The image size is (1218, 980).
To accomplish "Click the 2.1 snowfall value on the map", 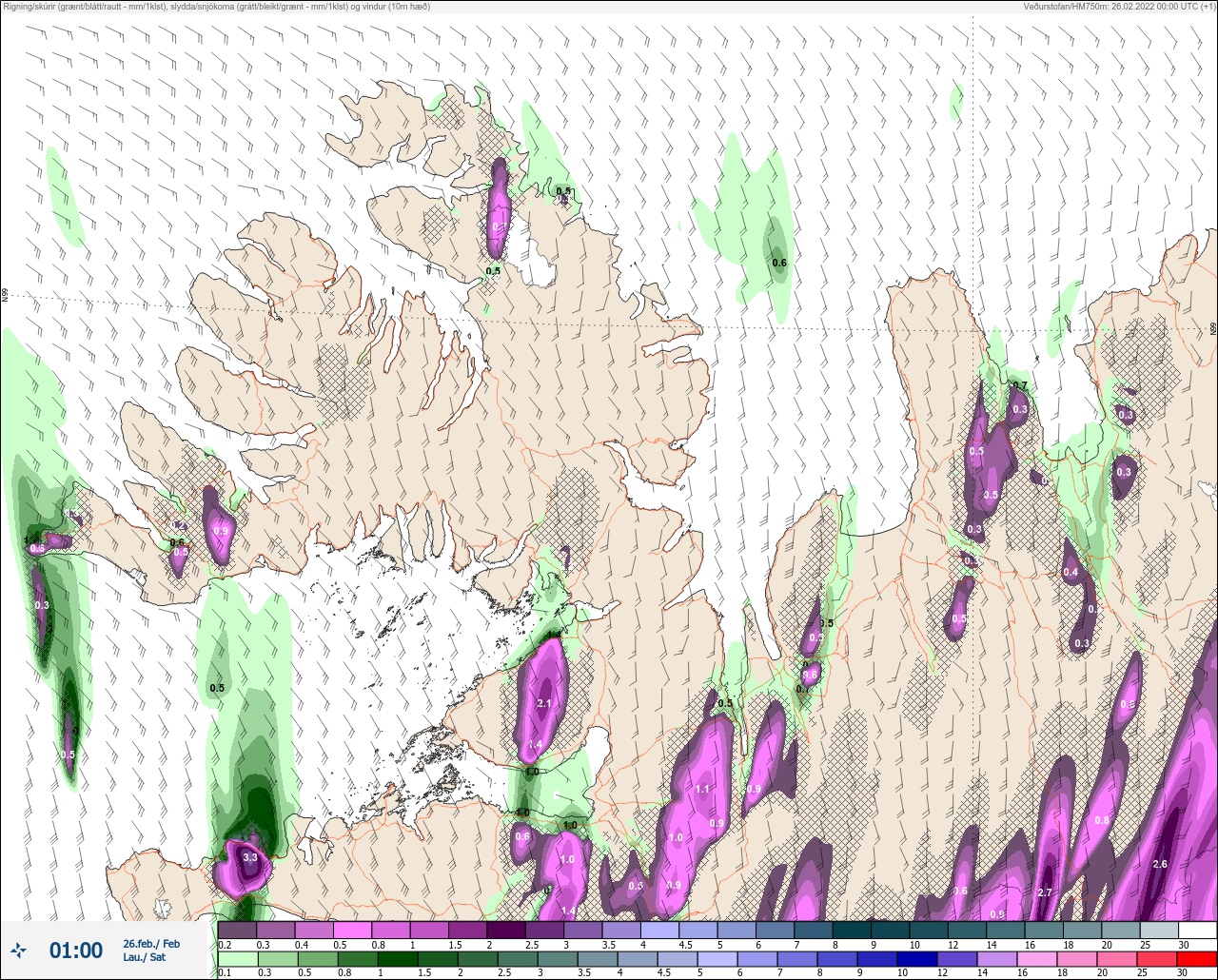I will [544, 703].
